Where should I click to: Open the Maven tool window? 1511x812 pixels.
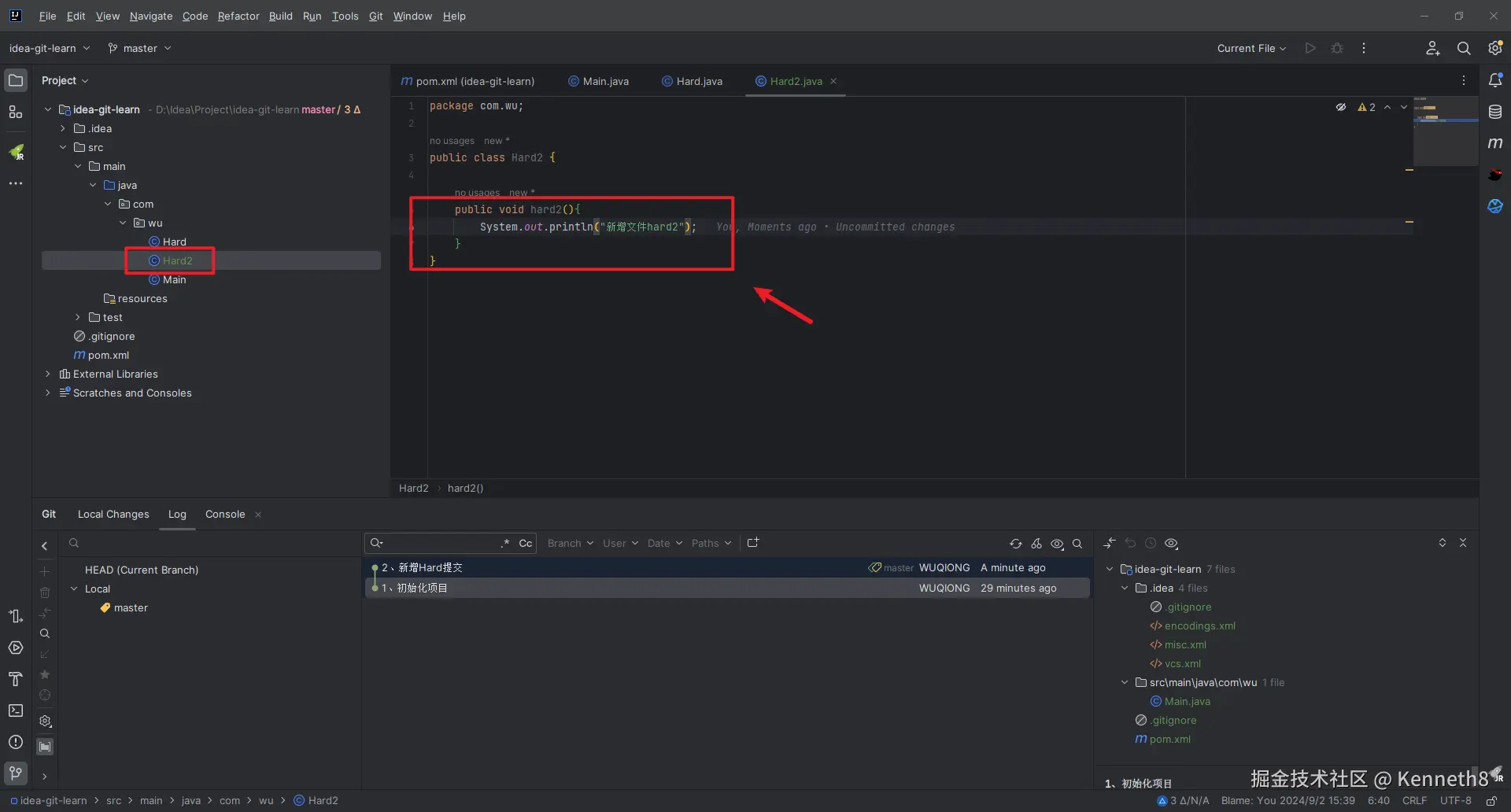tap(1495, 143)
